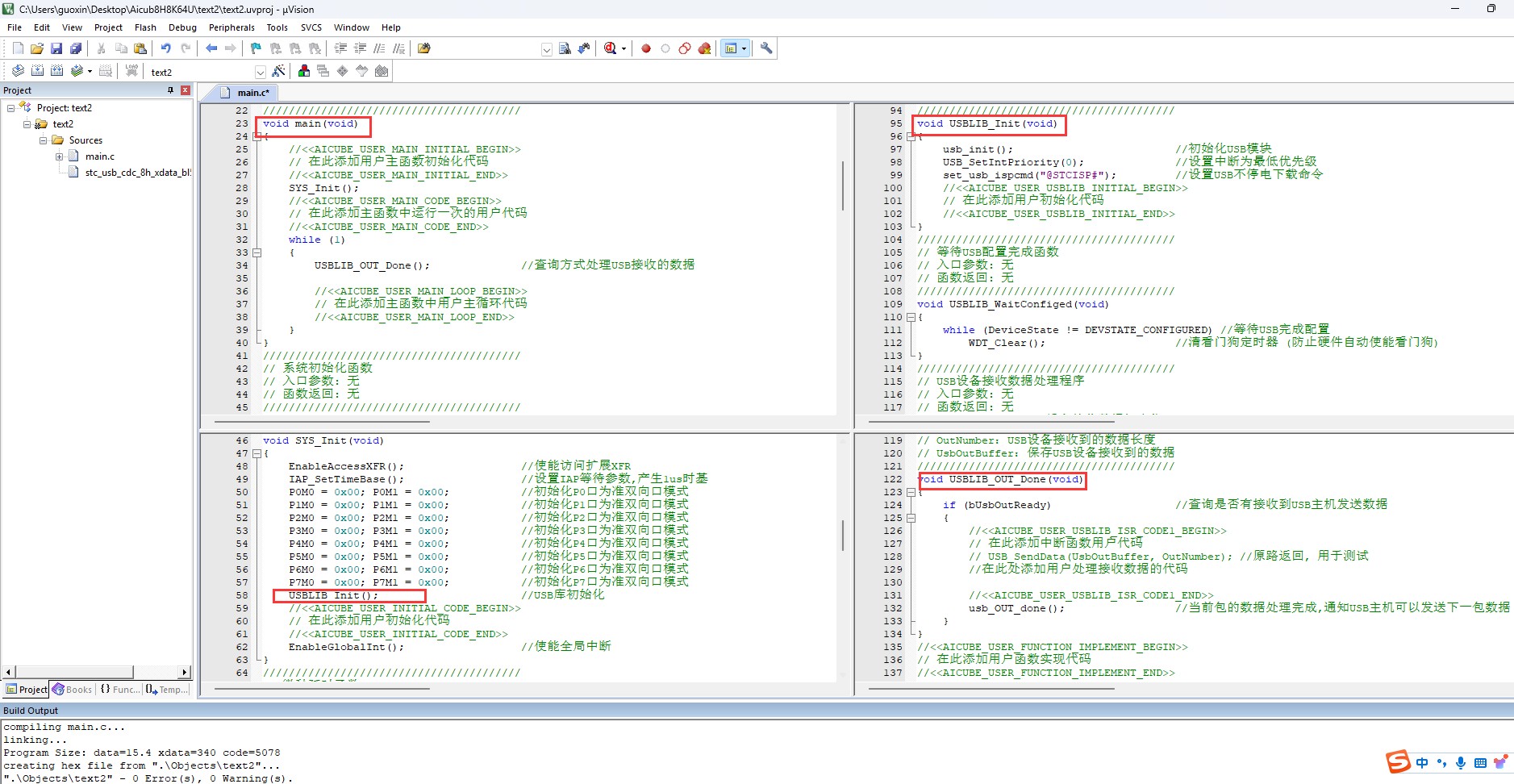1514x784 pixels.
Task: Click the Project panel horizontal scrollbar right arrow
Action: click(185, 672)
